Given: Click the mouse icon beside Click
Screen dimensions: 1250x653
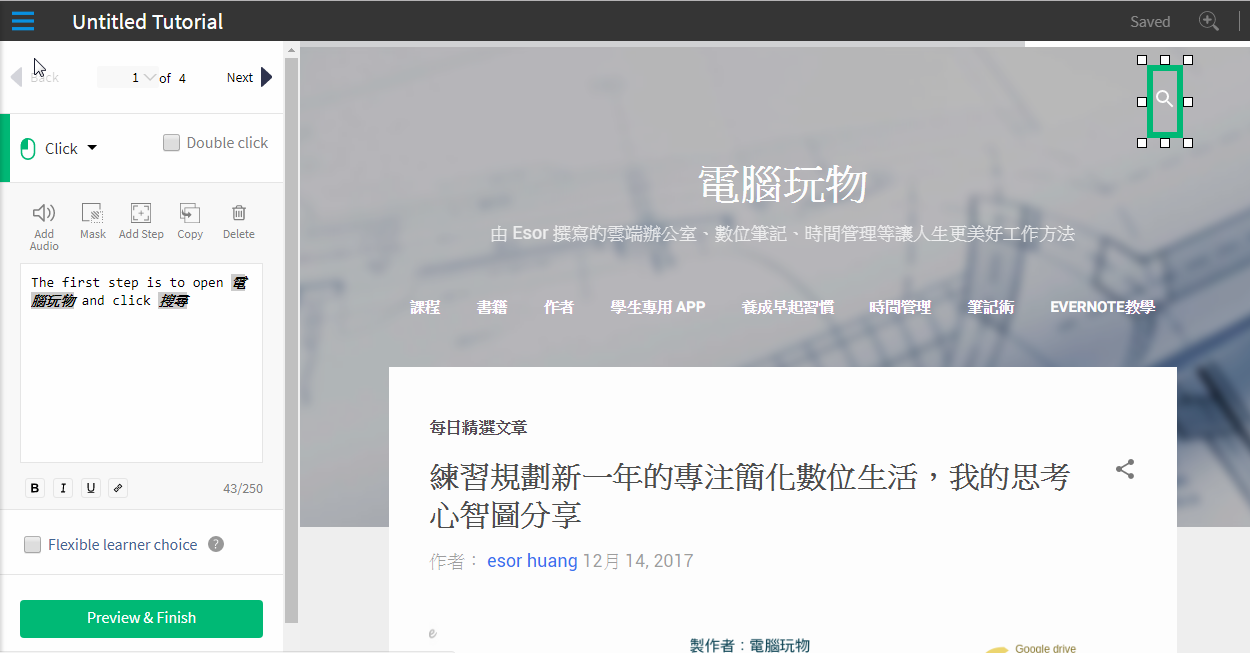Looking at the screenshot, I should click(x=28, y=148).
